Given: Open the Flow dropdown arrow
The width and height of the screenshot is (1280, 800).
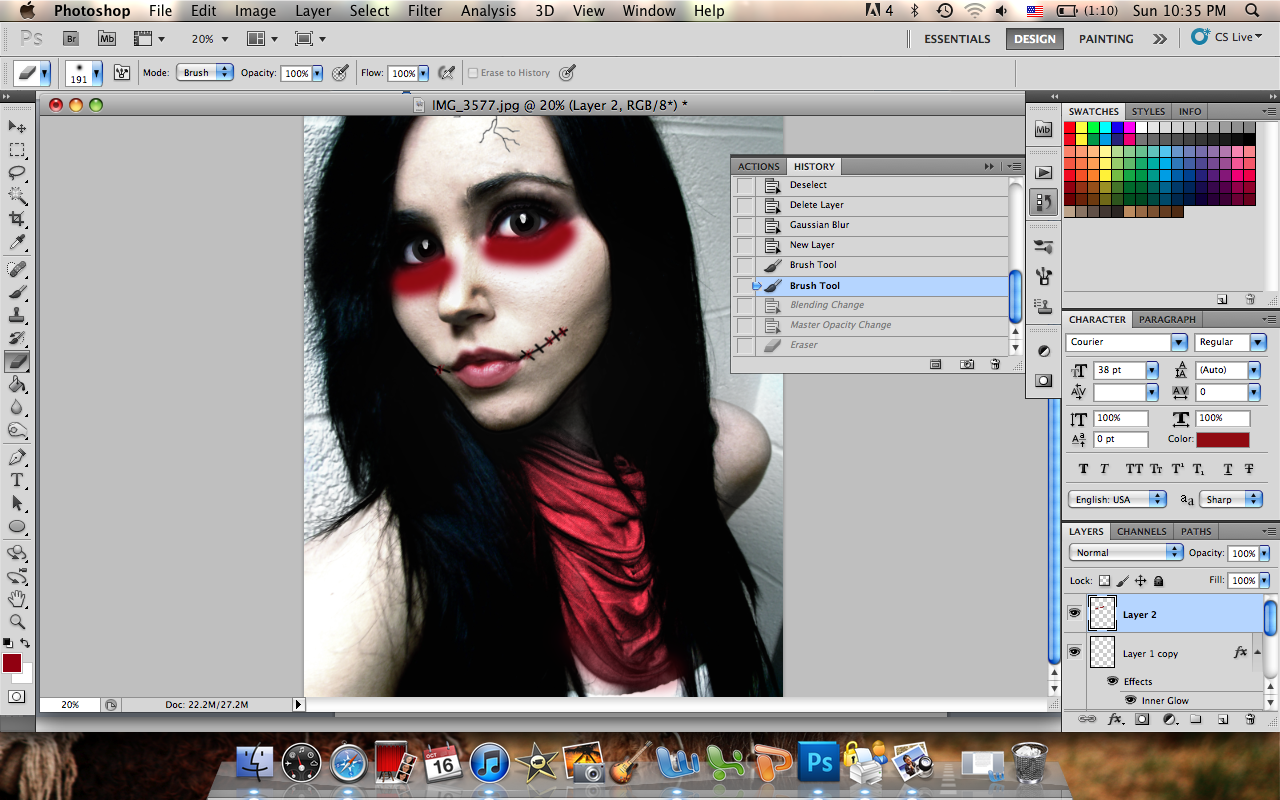Looking at the screenshot, I should pos(423,73).
